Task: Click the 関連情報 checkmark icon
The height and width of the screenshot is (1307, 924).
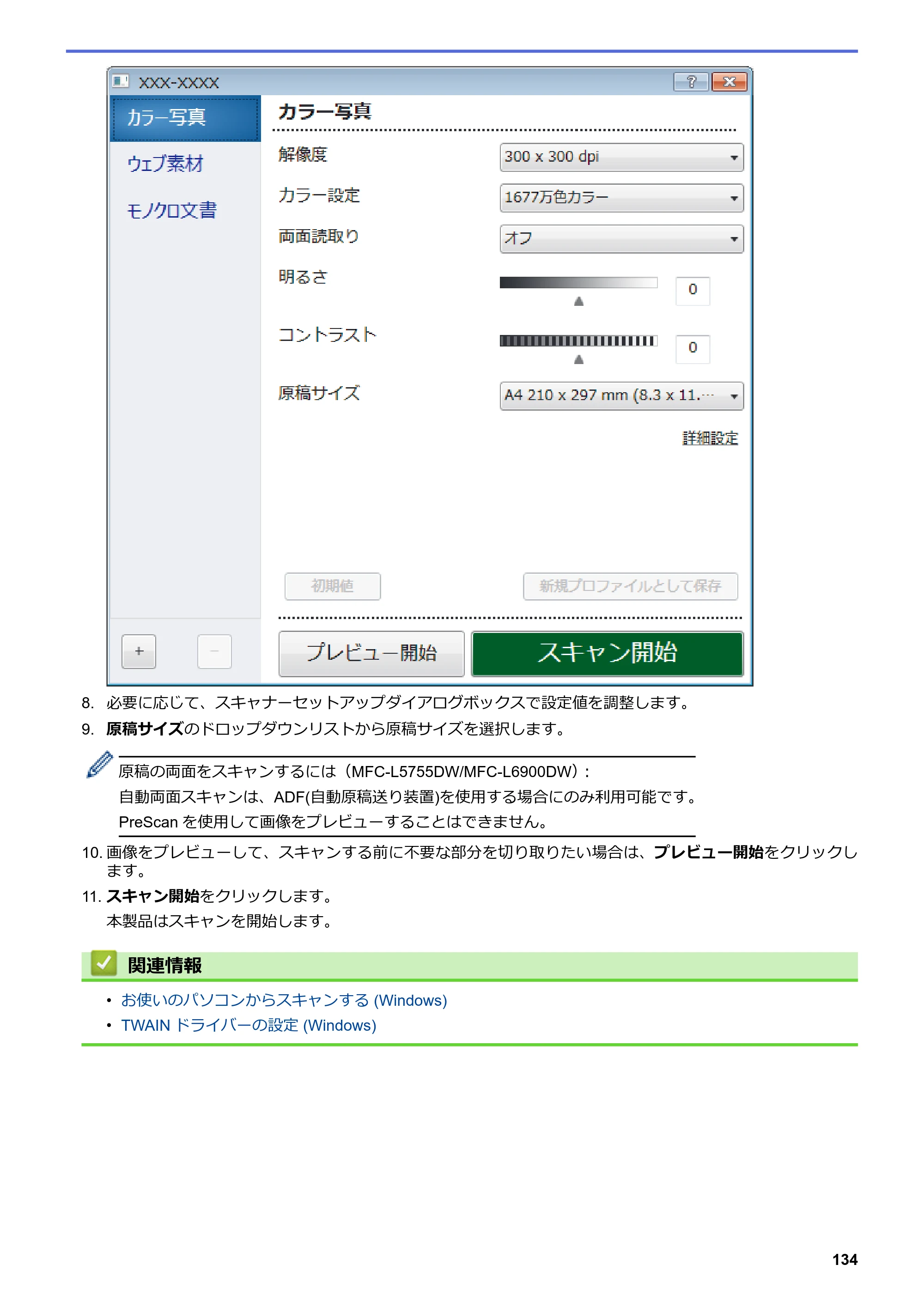Action: (103, 964)
